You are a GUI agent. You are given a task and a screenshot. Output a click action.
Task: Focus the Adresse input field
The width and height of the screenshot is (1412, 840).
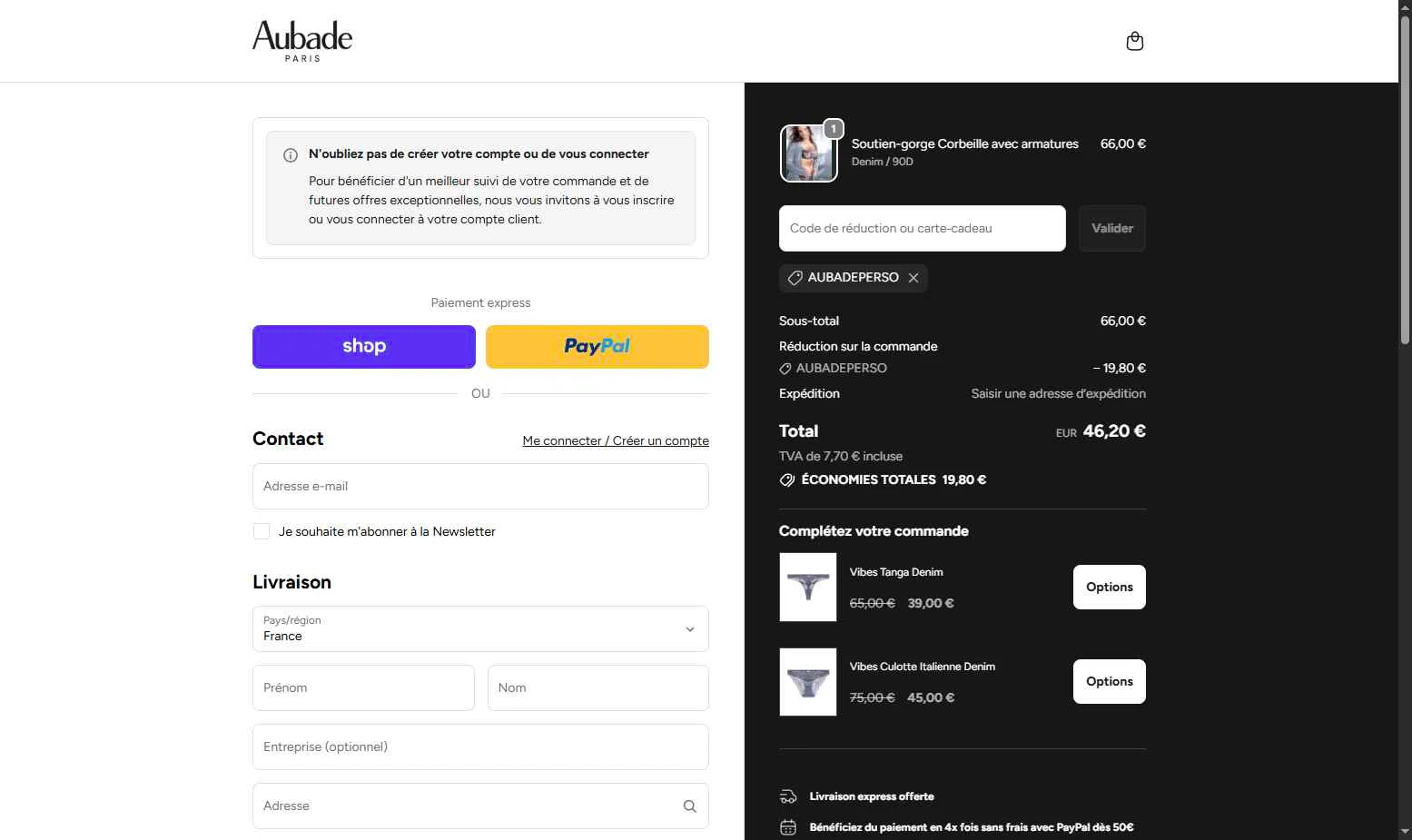click(x=480, y=805)
